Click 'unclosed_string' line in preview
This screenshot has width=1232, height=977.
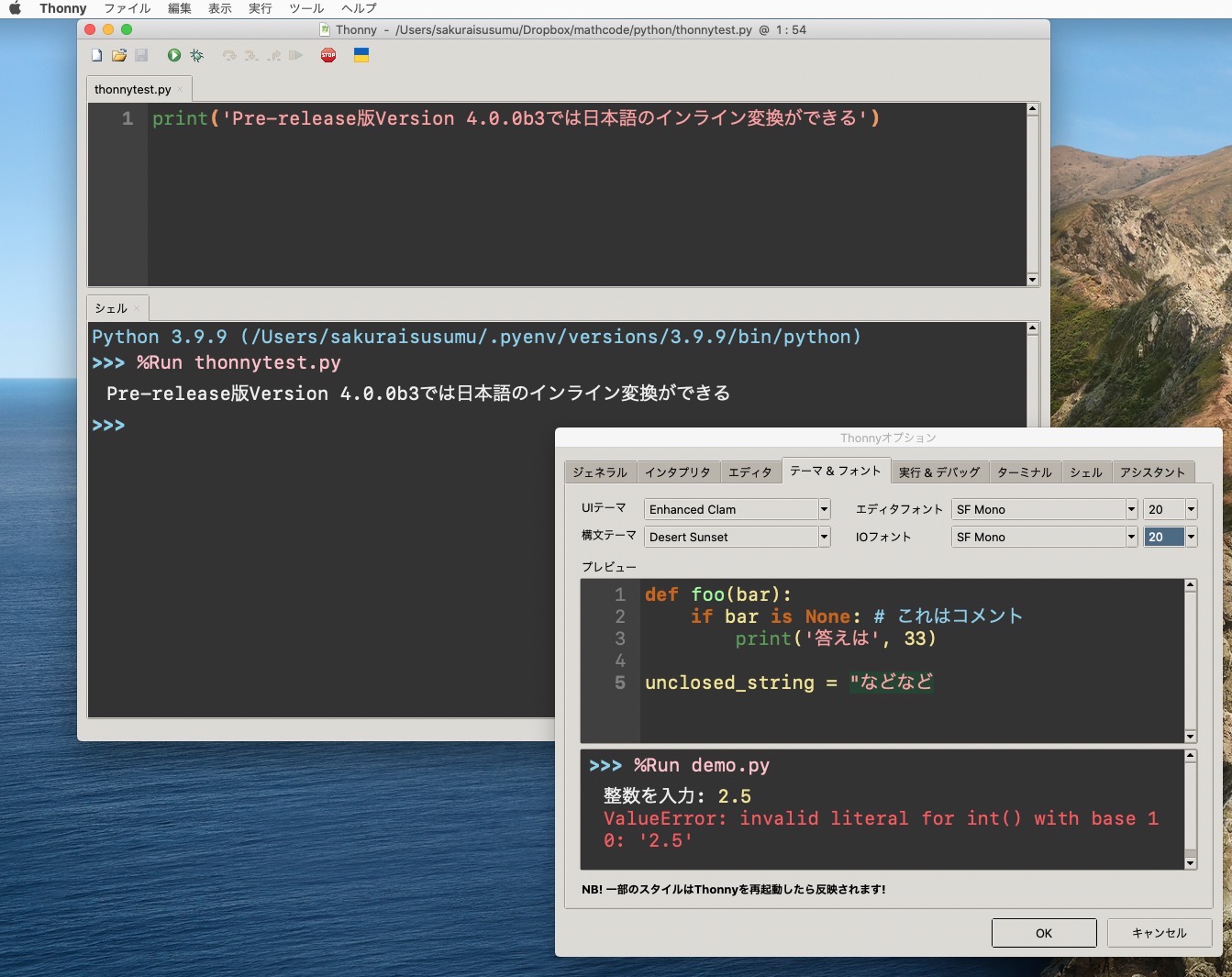coord(789,683)
